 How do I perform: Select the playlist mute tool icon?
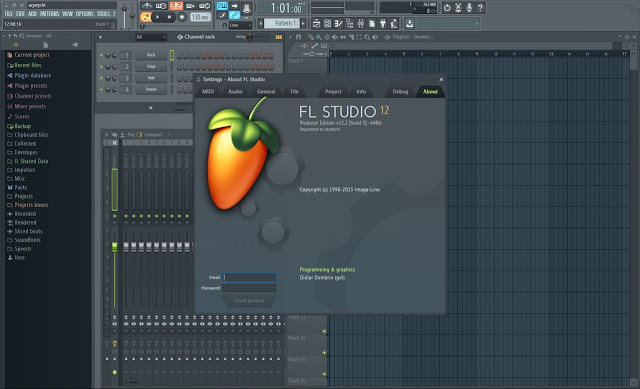point(335,37)
